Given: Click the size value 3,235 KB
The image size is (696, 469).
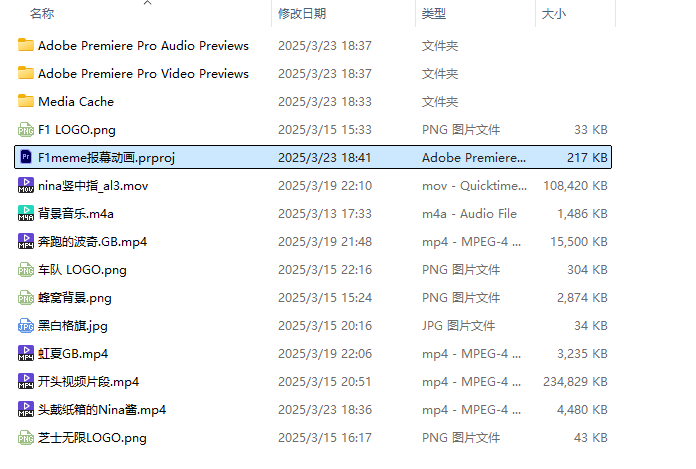Looking at the screenshot, I should tap(582, 354).
